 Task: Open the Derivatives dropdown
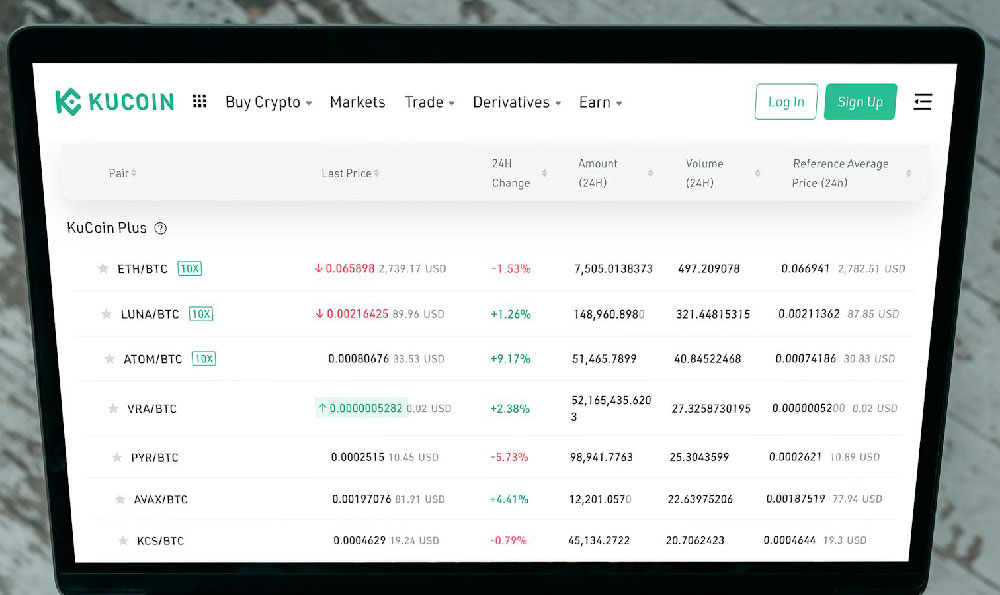(516, 102)
